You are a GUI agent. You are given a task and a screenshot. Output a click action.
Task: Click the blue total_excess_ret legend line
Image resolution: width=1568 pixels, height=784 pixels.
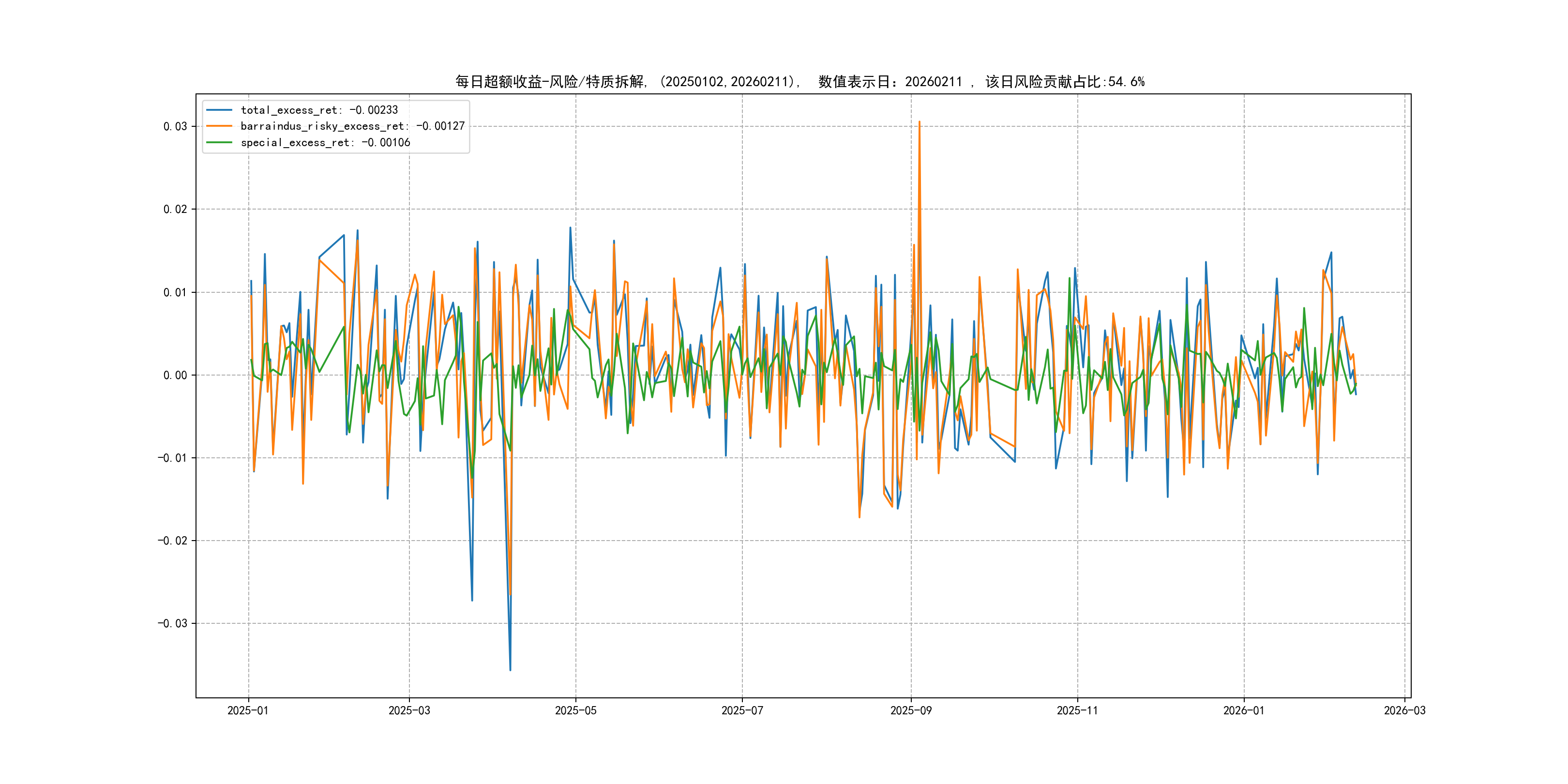click(x=219, y=110)
